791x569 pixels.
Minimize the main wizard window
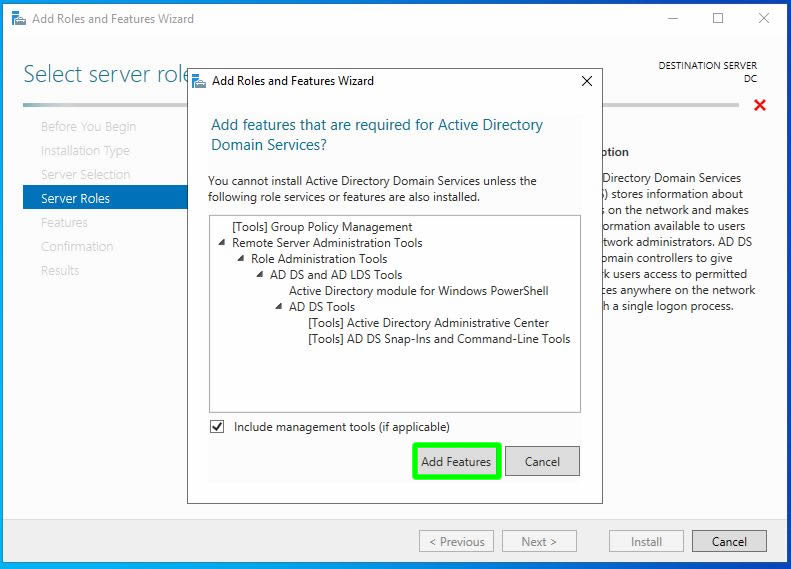coord(673,18)
